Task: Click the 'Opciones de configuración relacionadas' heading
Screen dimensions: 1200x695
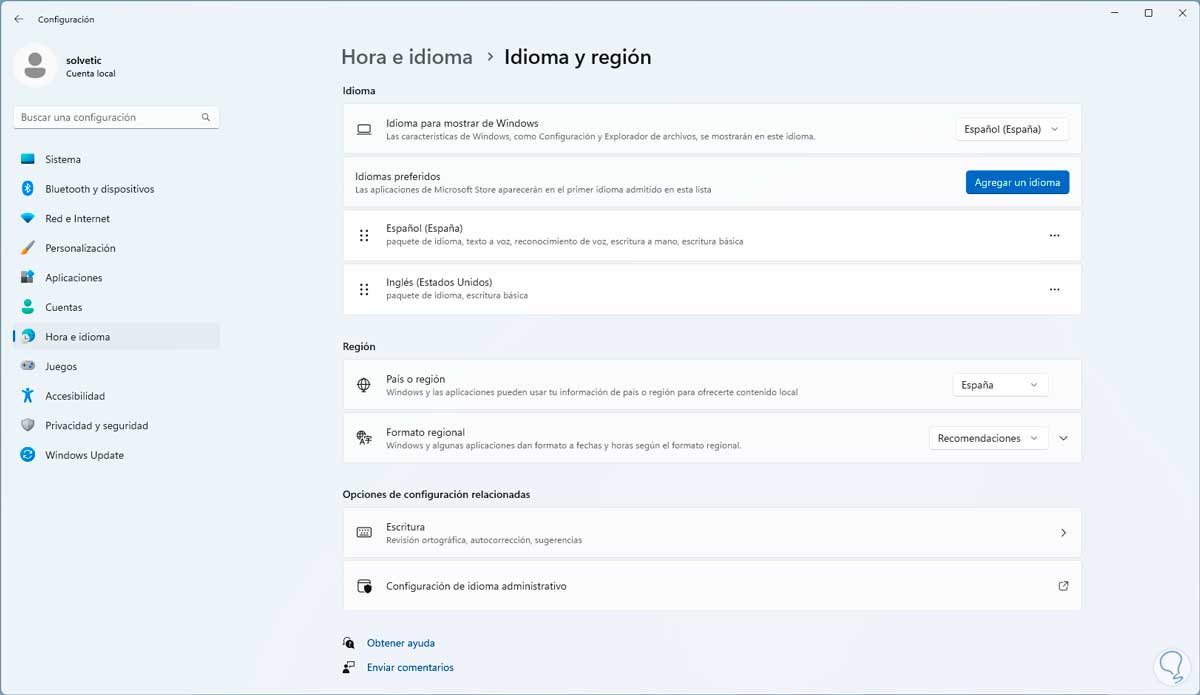Action: (436, 494)
